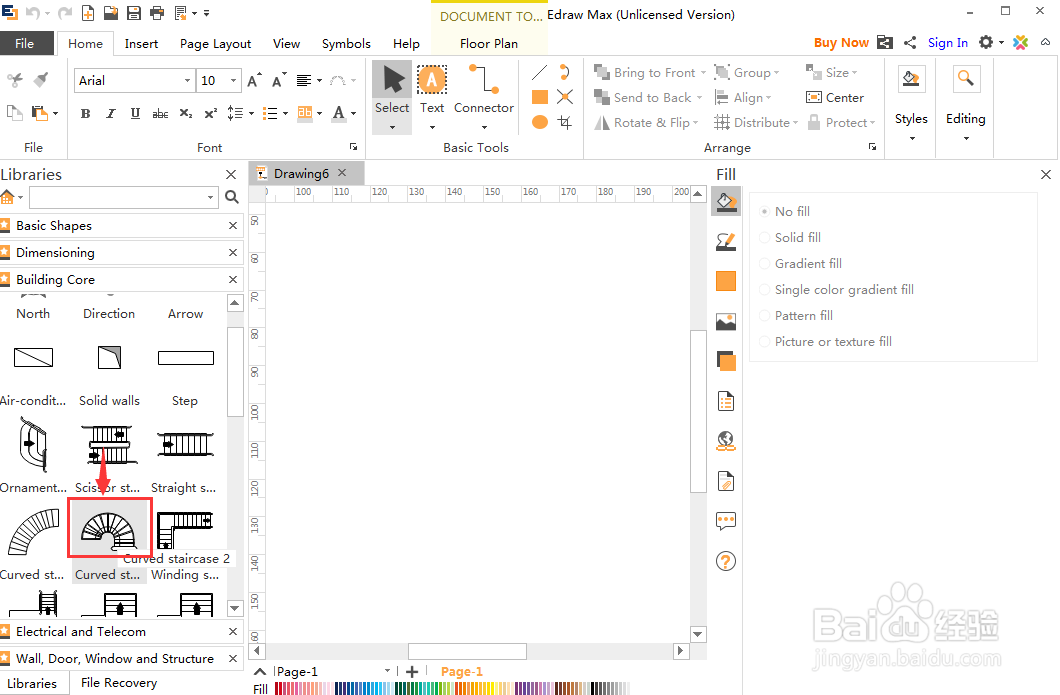Open Editing find tools

pyautogui.click(x=965, y=105)
